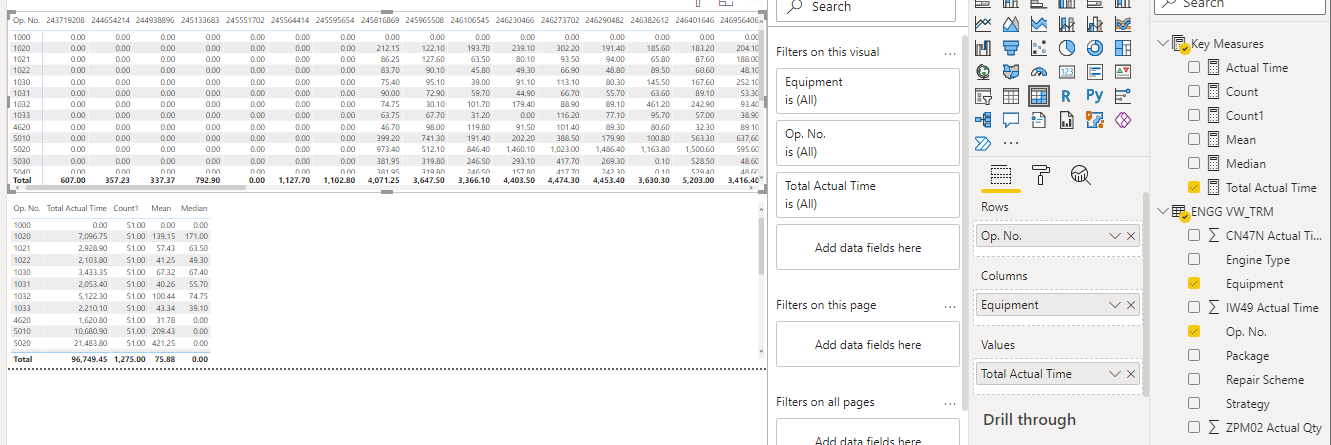1331x445 pixels.
Task: Select the Area chart visualization
Action: click(x=1011, y=24)
